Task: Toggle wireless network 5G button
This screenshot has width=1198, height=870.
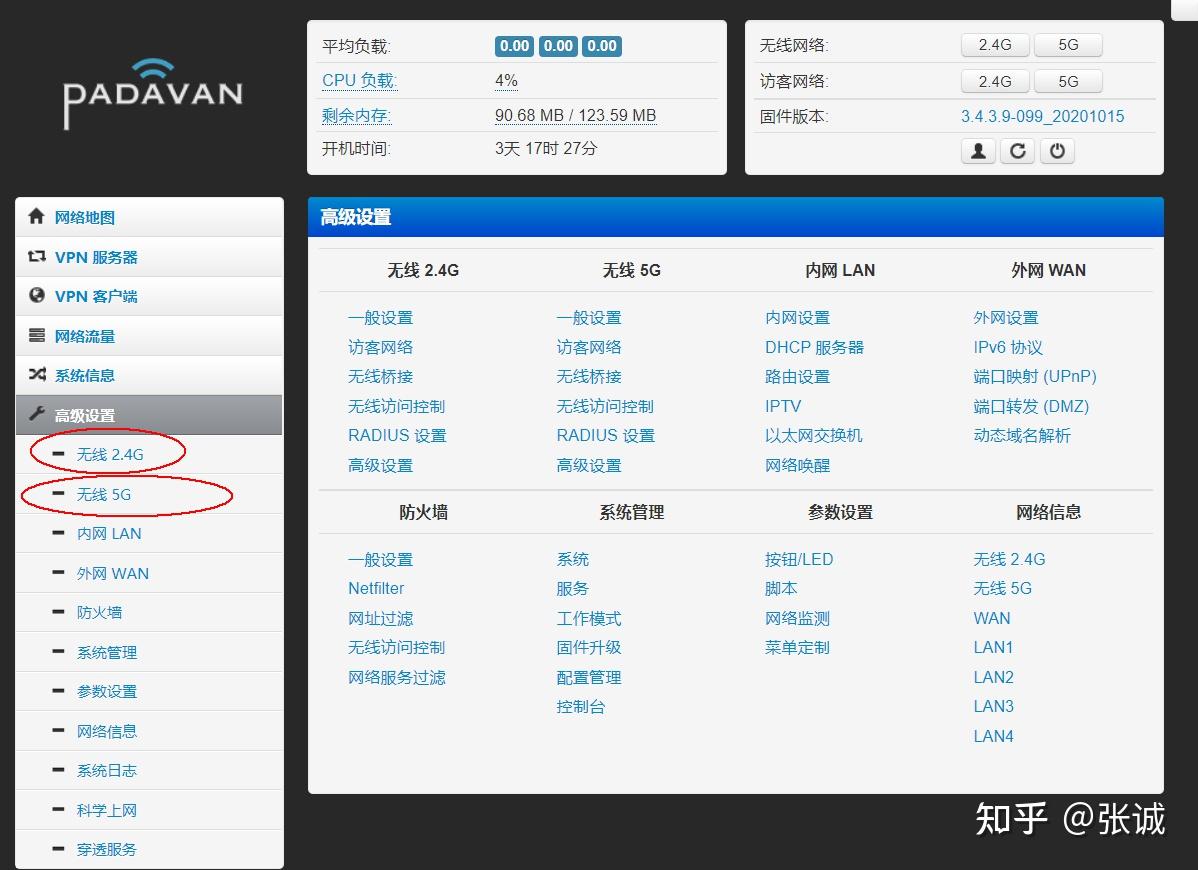Action: (1068, 45)
